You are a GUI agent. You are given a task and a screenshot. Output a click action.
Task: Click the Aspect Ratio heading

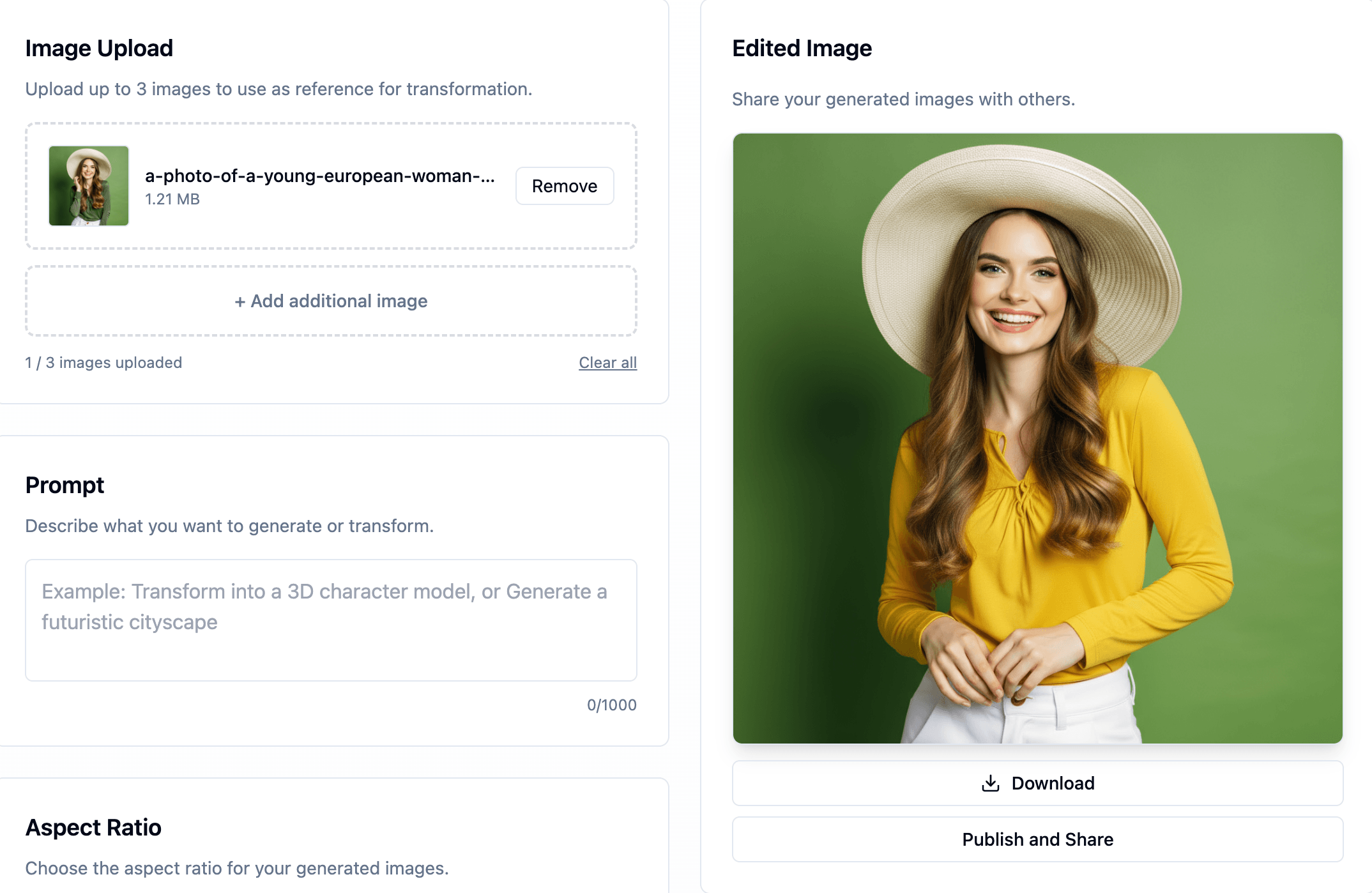[x=93, y=827]
